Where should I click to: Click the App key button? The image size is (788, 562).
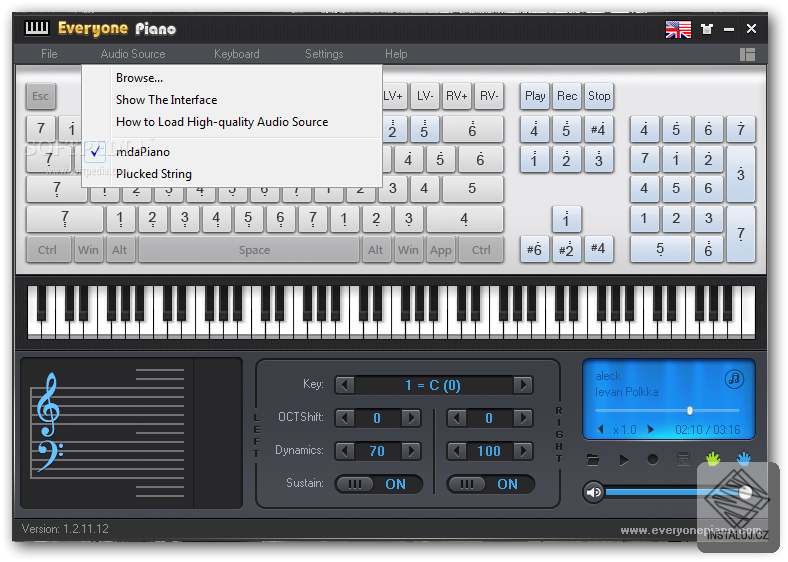(441, 250)
